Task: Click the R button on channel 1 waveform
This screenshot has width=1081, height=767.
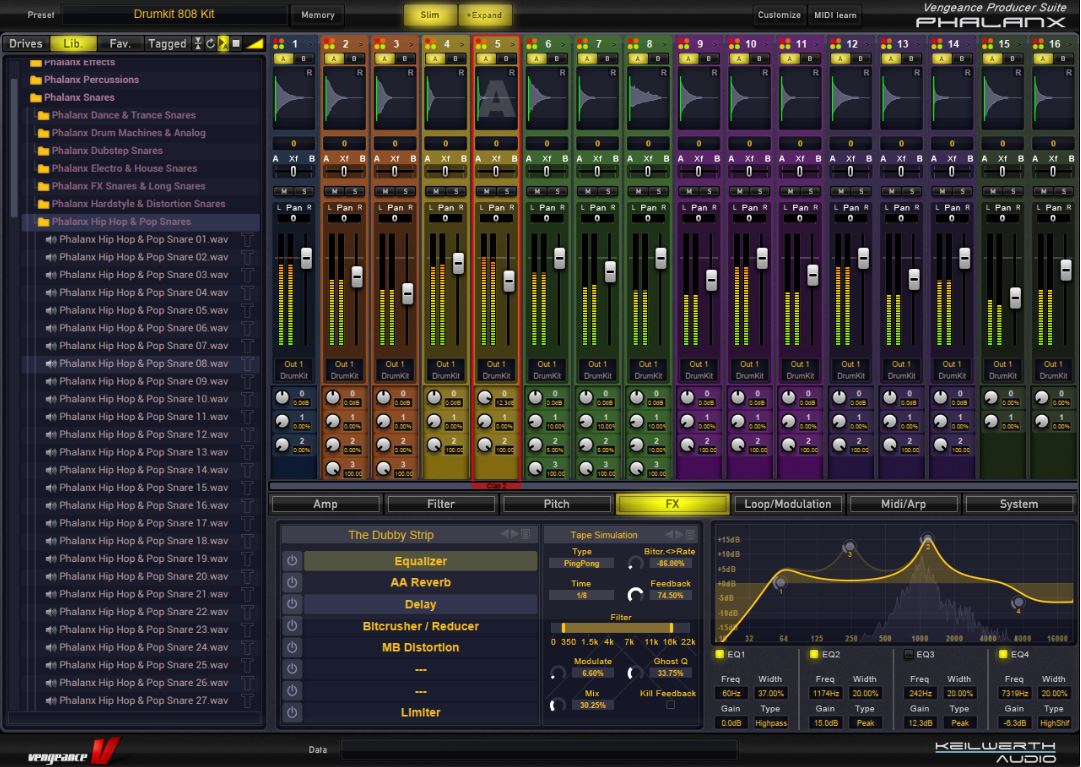Action: click(x=309, y=73)
